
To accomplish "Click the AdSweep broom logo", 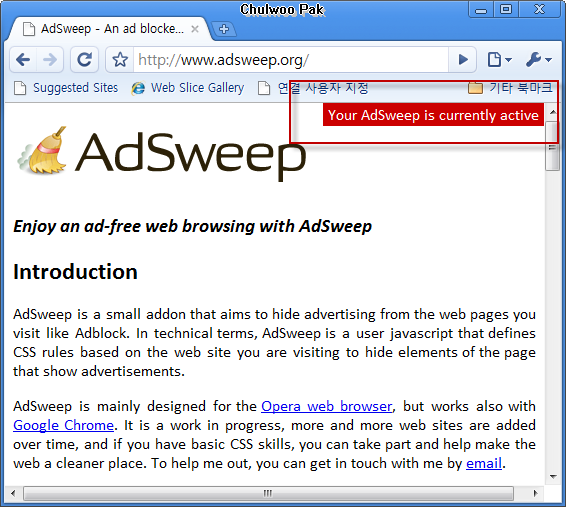I will pos(161,154).
